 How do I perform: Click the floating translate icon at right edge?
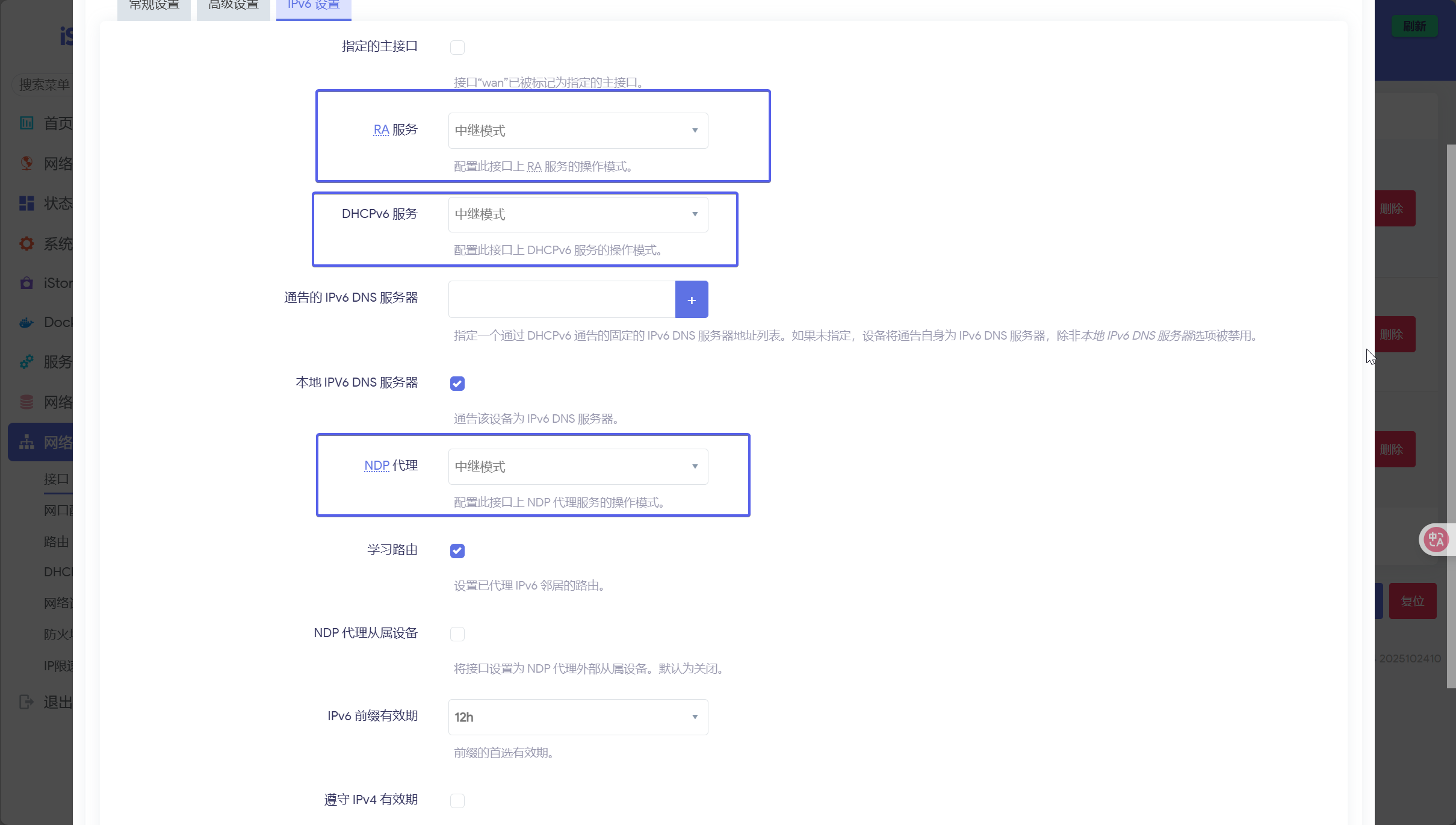(1437, 539)
